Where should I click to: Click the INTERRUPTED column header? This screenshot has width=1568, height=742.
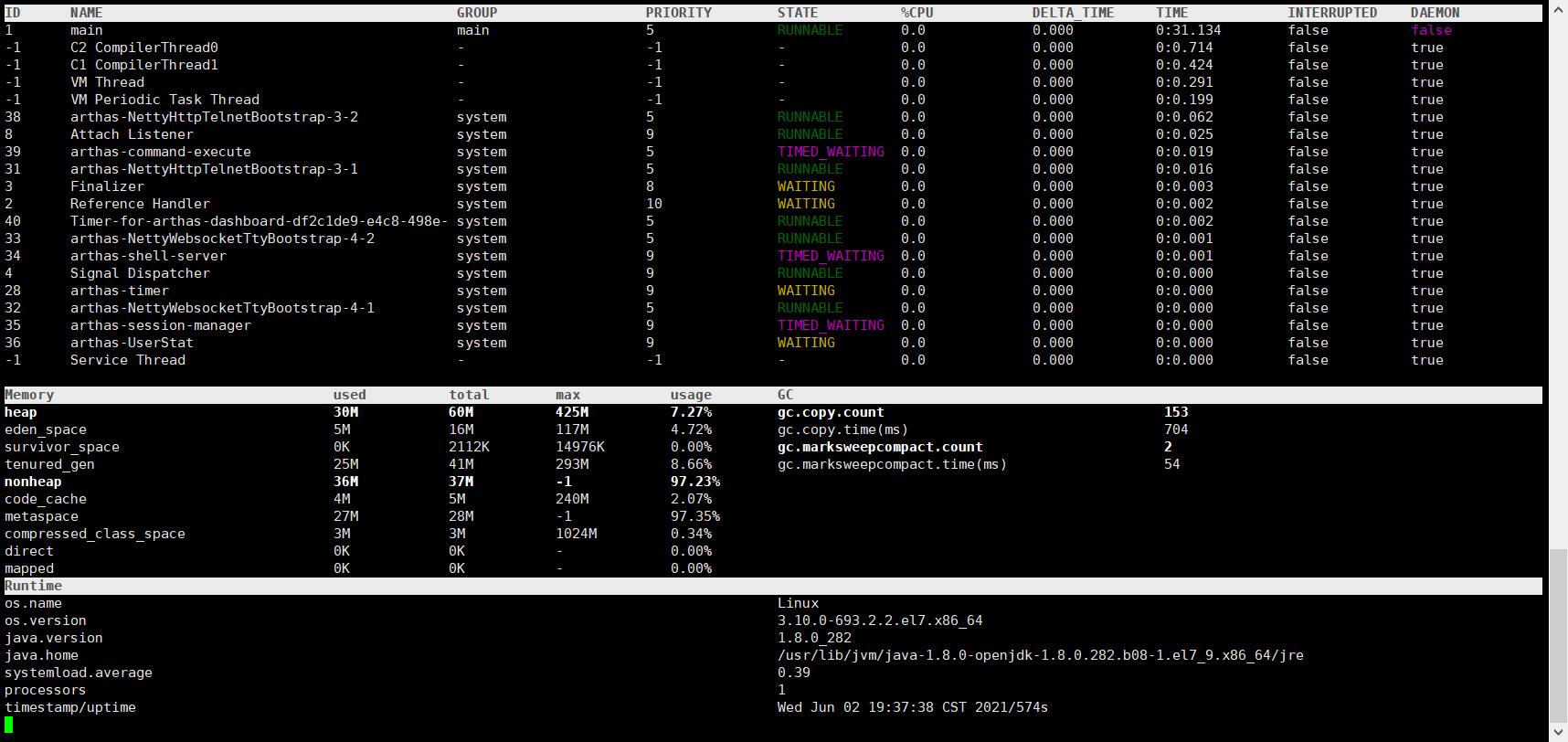1332,13
